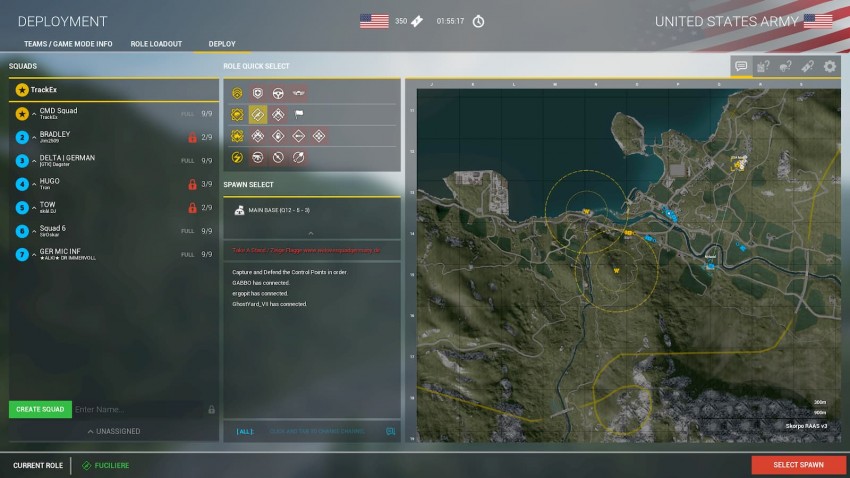Image resolution: width=850 pixels, height=478 pixels.
Task: Click the red lock on TOW squad
Action: (x=192, y=208)
